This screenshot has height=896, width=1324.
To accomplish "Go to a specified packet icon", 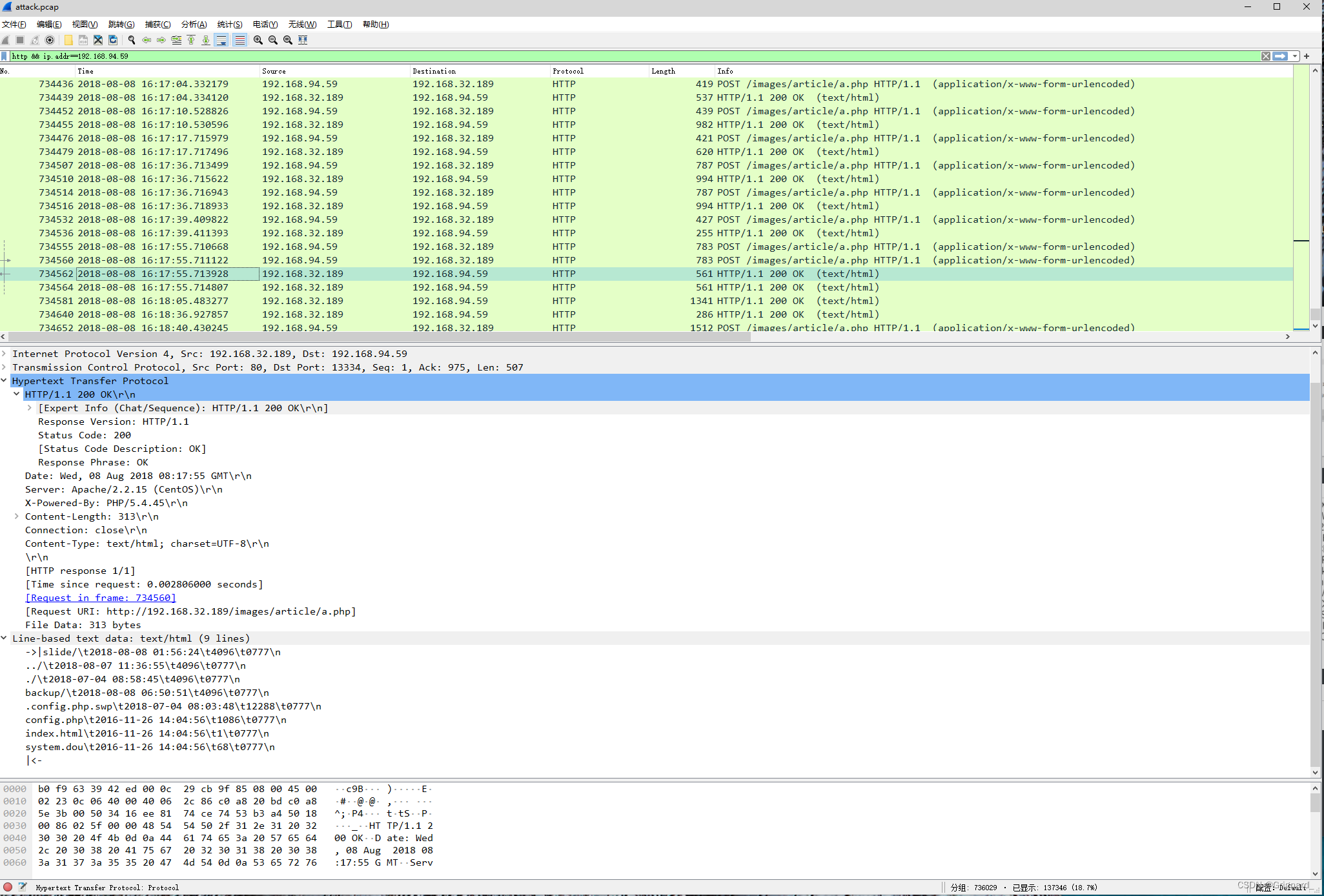I will coord(176,40).
